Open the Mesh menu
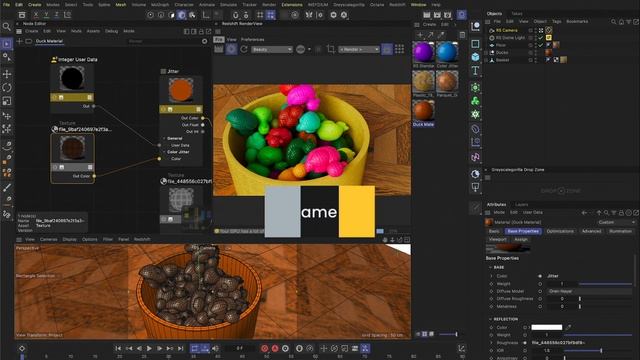640x360 pixels. tap(121, 4)
